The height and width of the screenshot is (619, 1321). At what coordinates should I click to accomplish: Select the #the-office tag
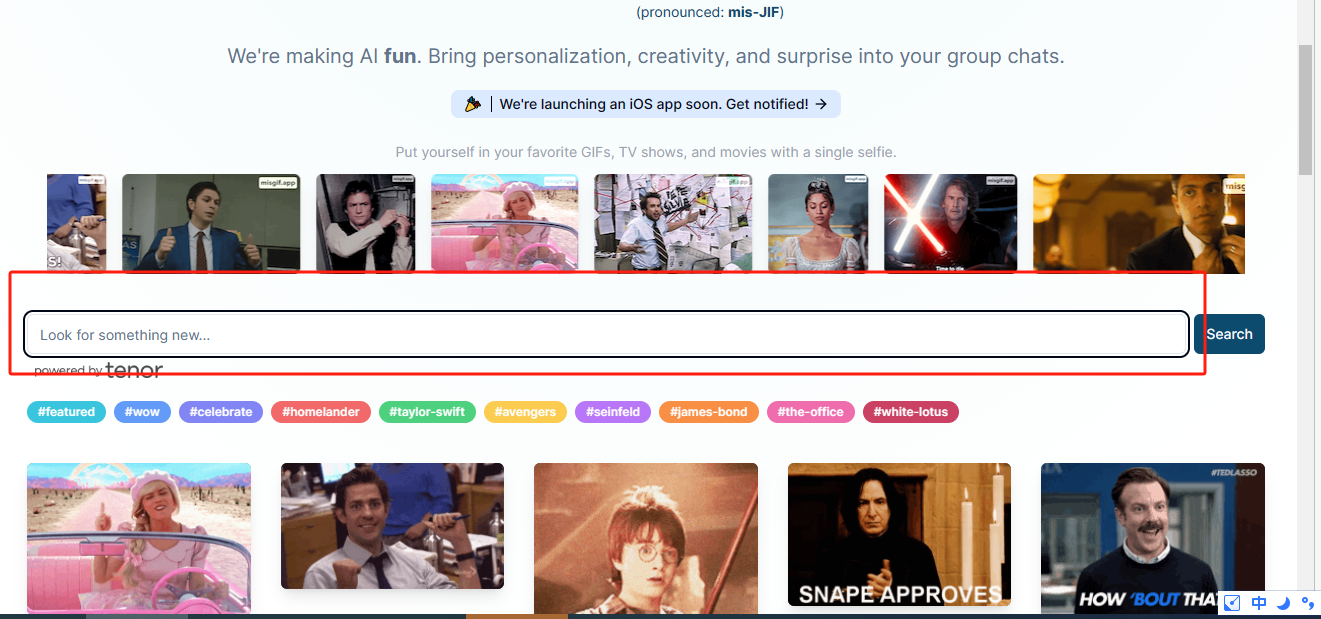pyautogui.click(x=811, y=412)
